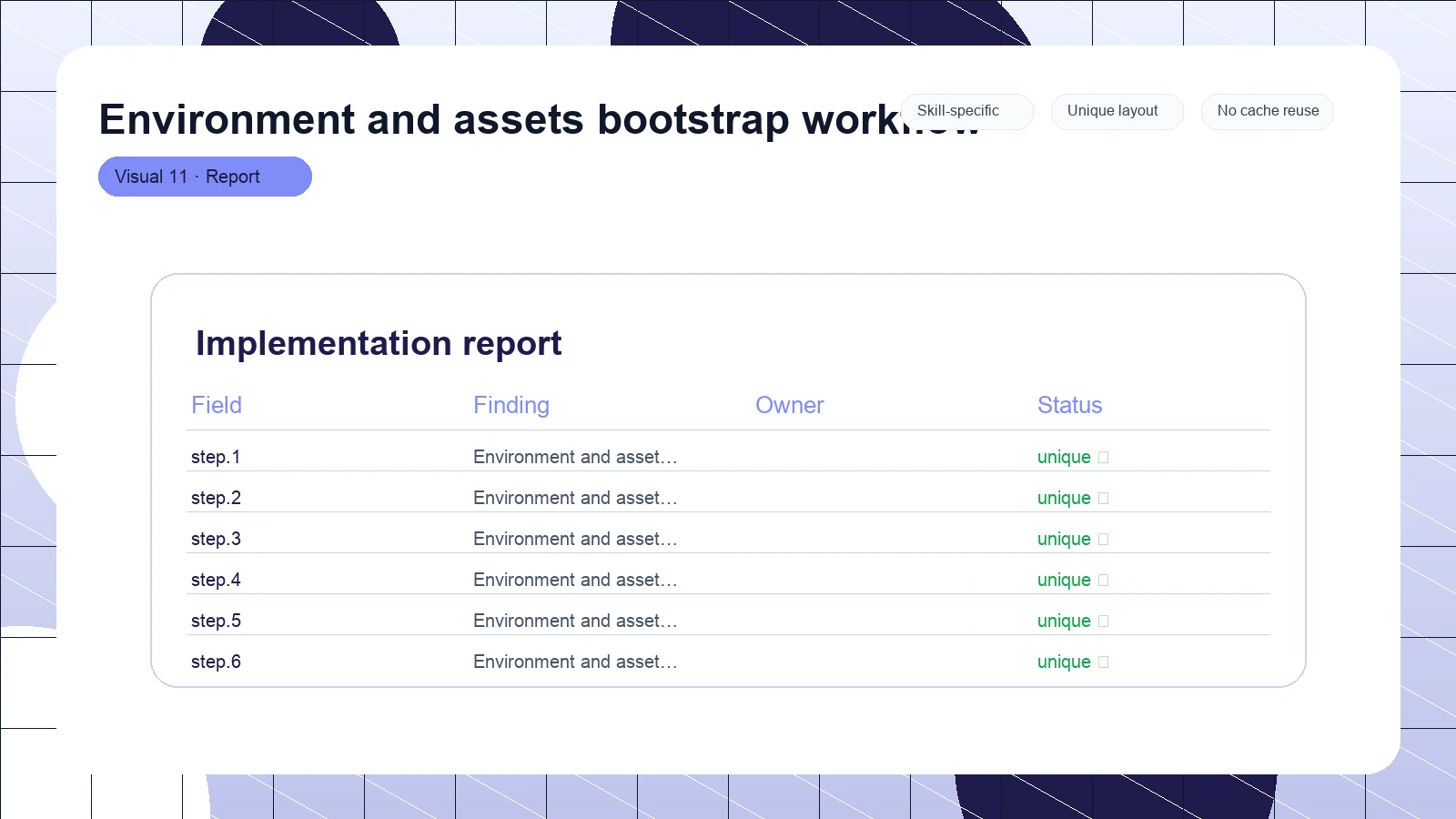Click the Skill-specific tag
1456x819 pixels.
pyautogui.click(x=966, y=112)
